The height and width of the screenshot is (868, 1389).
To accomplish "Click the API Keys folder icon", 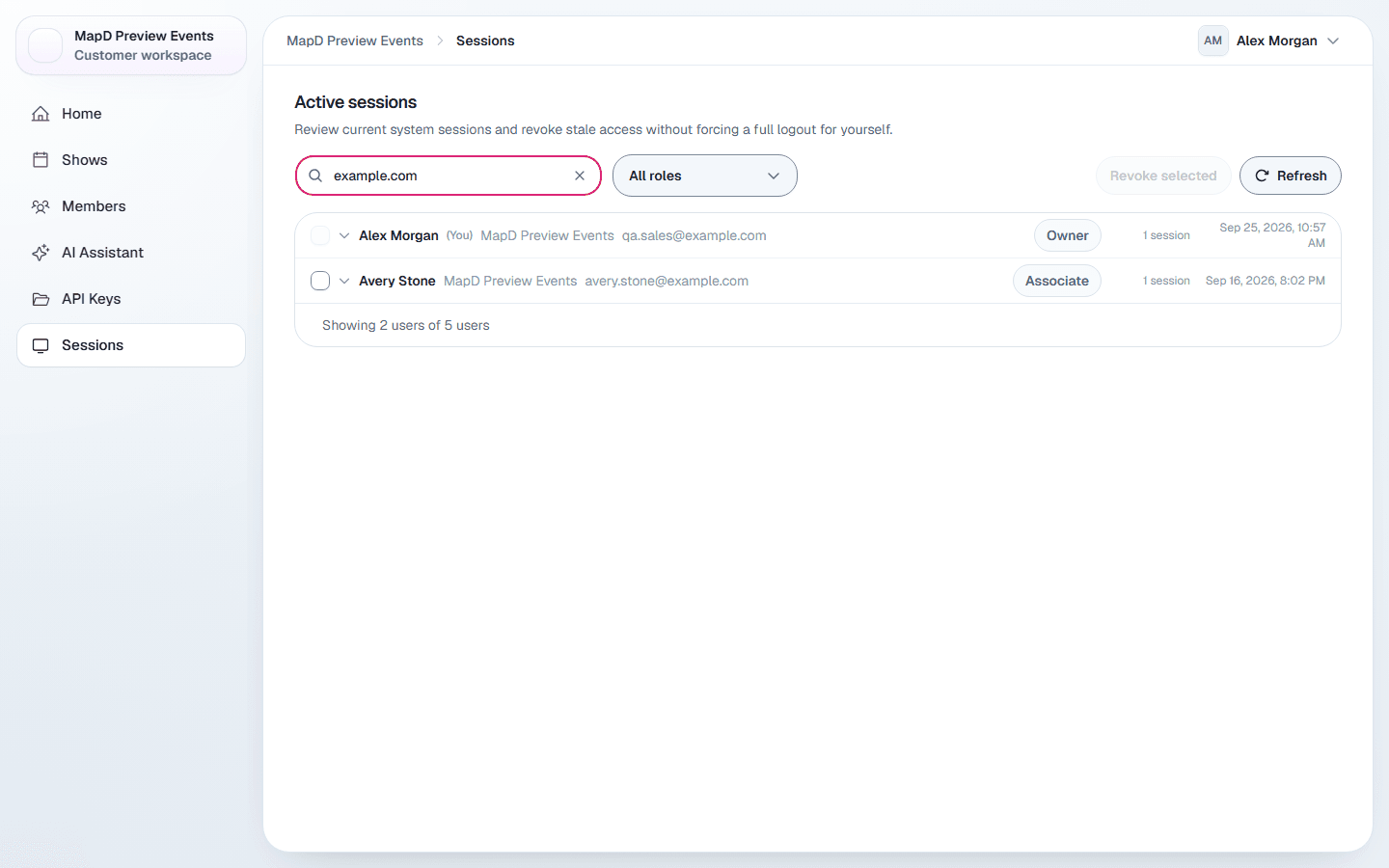I will click(x=41, y=299).
